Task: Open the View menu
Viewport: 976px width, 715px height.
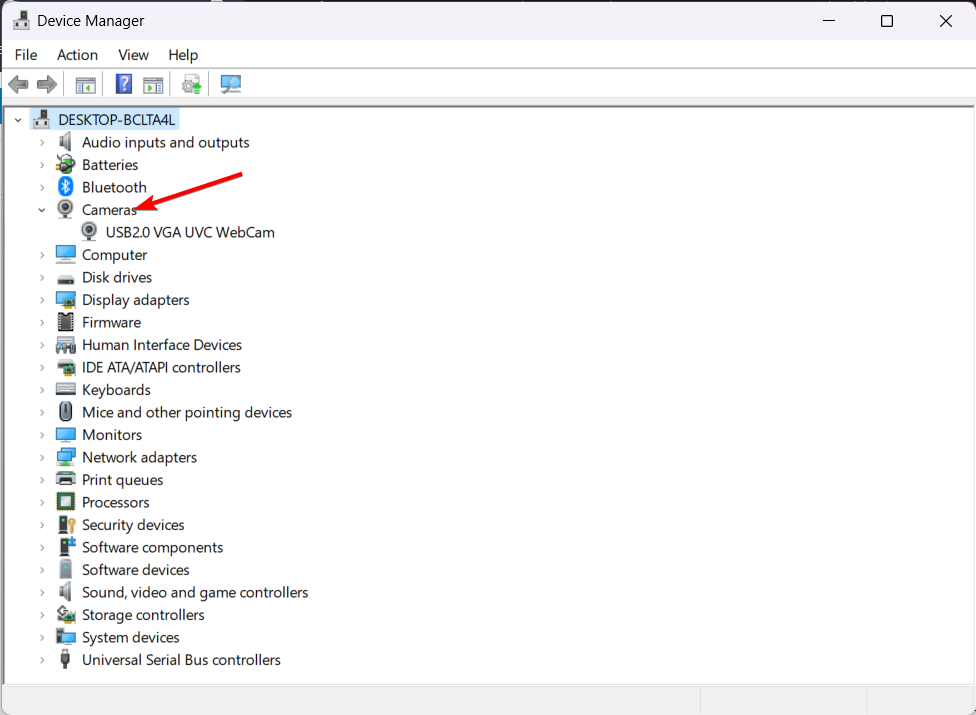Action: 133,55
